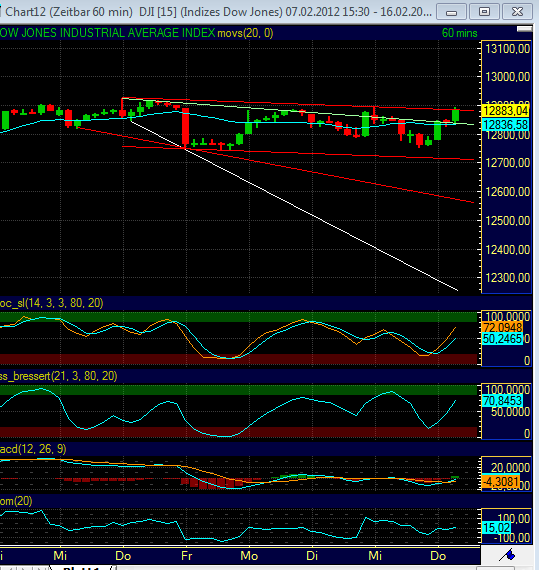Click the 12300,00 price axis label
539x570 pixels.
(x=508, y=278)
